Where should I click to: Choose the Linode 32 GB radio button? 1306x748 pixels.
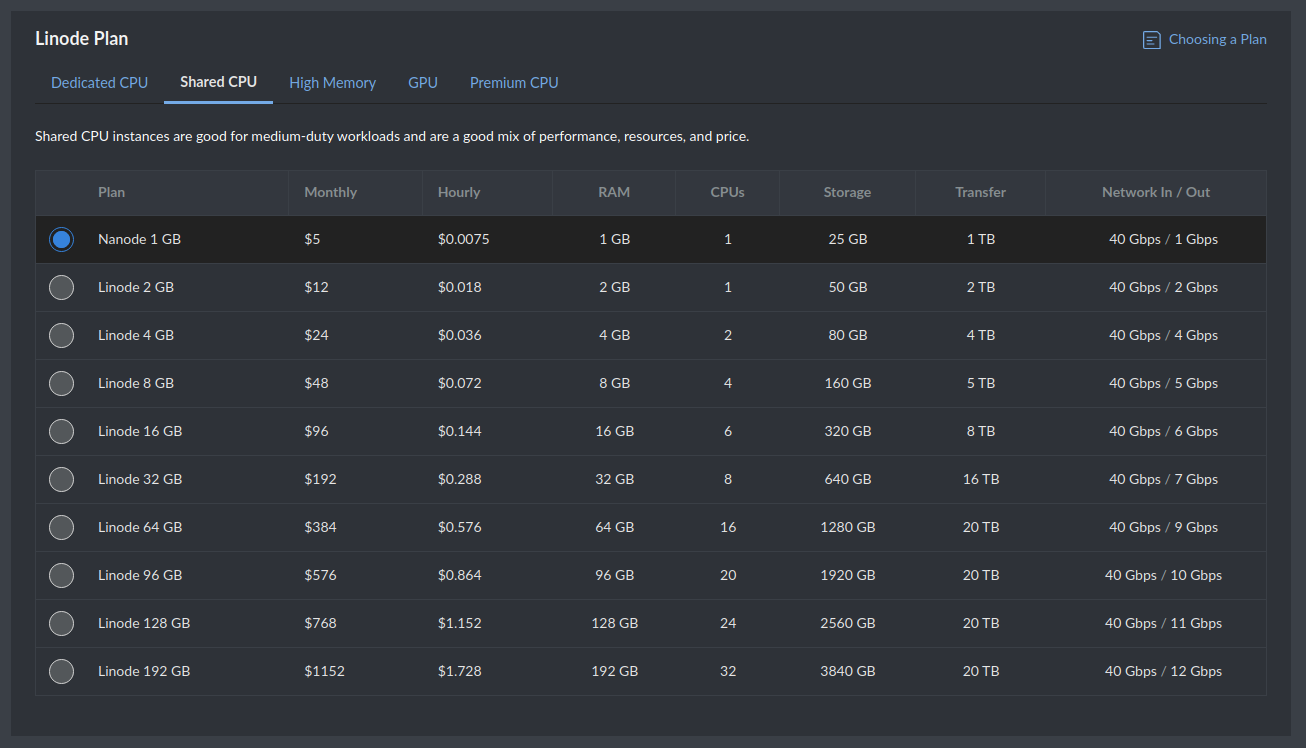click(61, 480)
